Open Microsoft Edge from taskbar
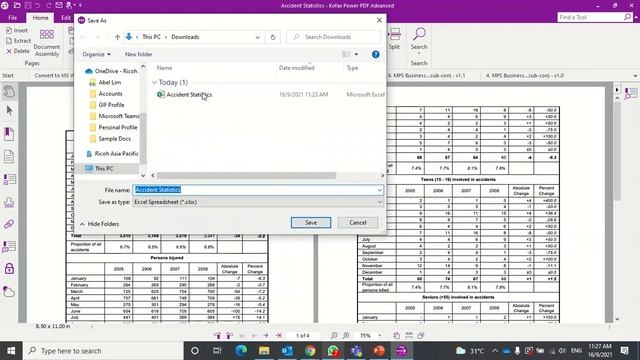This screenshot has width=640, height=360. click(x=241, y=351)
